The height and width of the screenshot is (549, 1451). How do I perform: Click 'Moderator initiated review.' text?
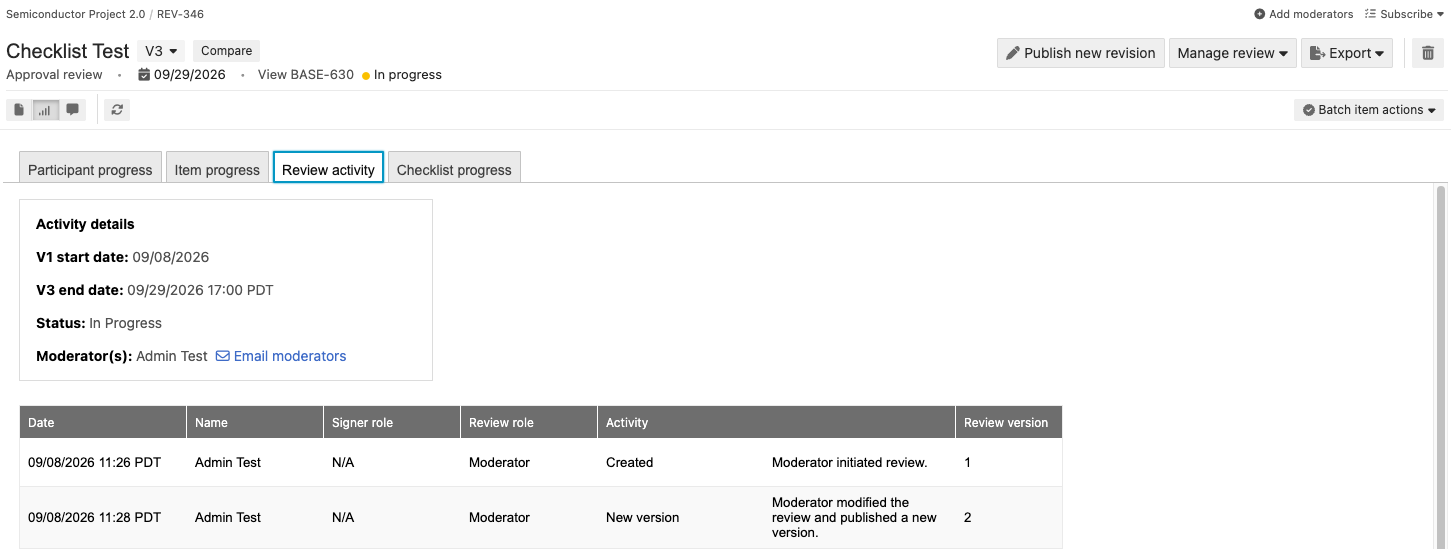point(850,462)
